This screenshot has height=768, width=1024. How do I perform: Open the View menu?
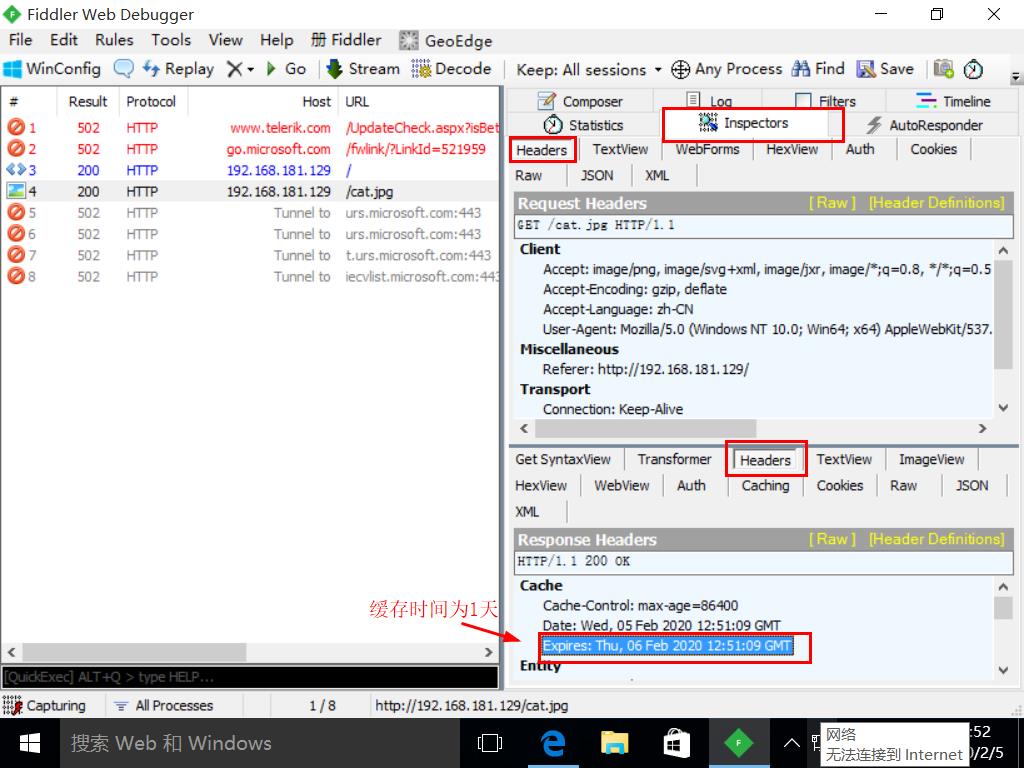click(x=225, y=40)
